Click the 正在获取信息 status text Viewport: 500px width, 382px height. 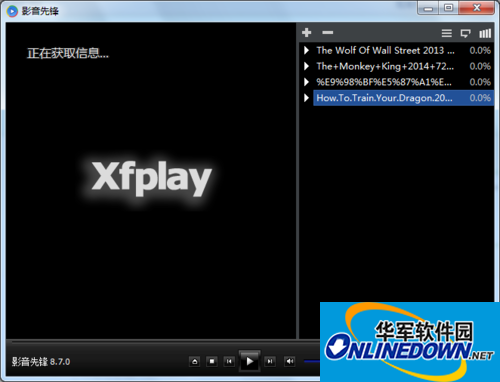pyautogui.click(x=68, y=53)
